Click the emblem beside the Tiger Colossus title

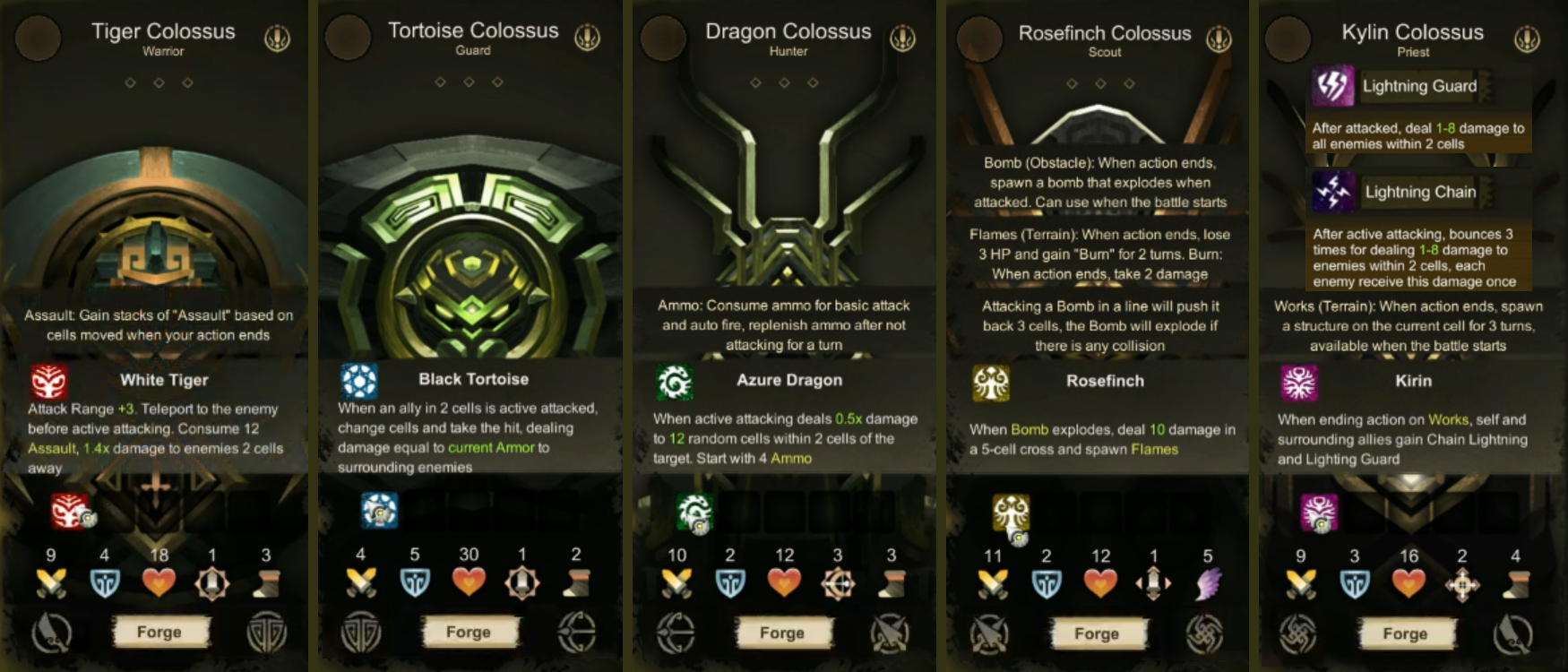coord(278,39)
